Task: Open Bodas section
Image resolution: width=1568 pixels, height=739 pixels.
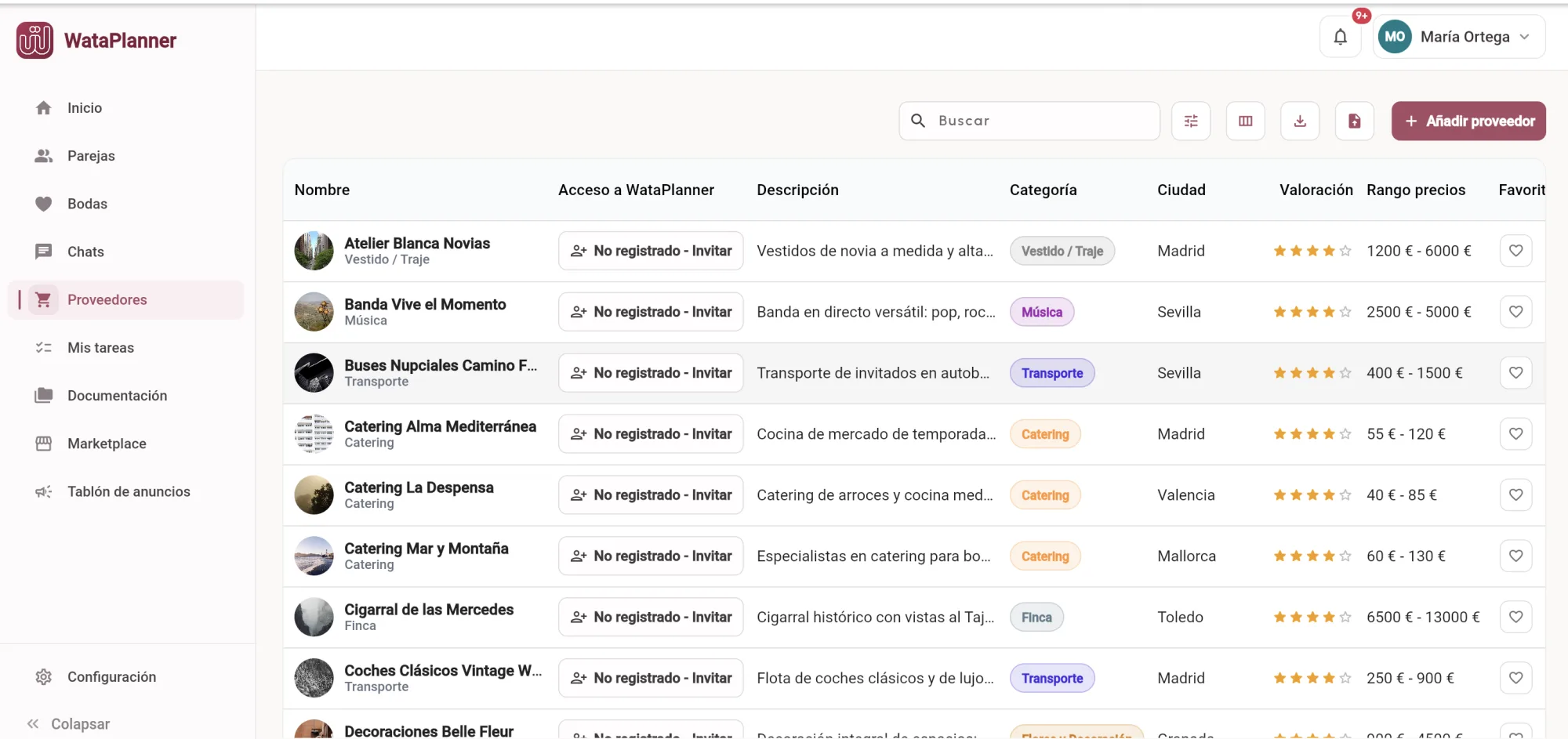Action: [x=125, y=204]
